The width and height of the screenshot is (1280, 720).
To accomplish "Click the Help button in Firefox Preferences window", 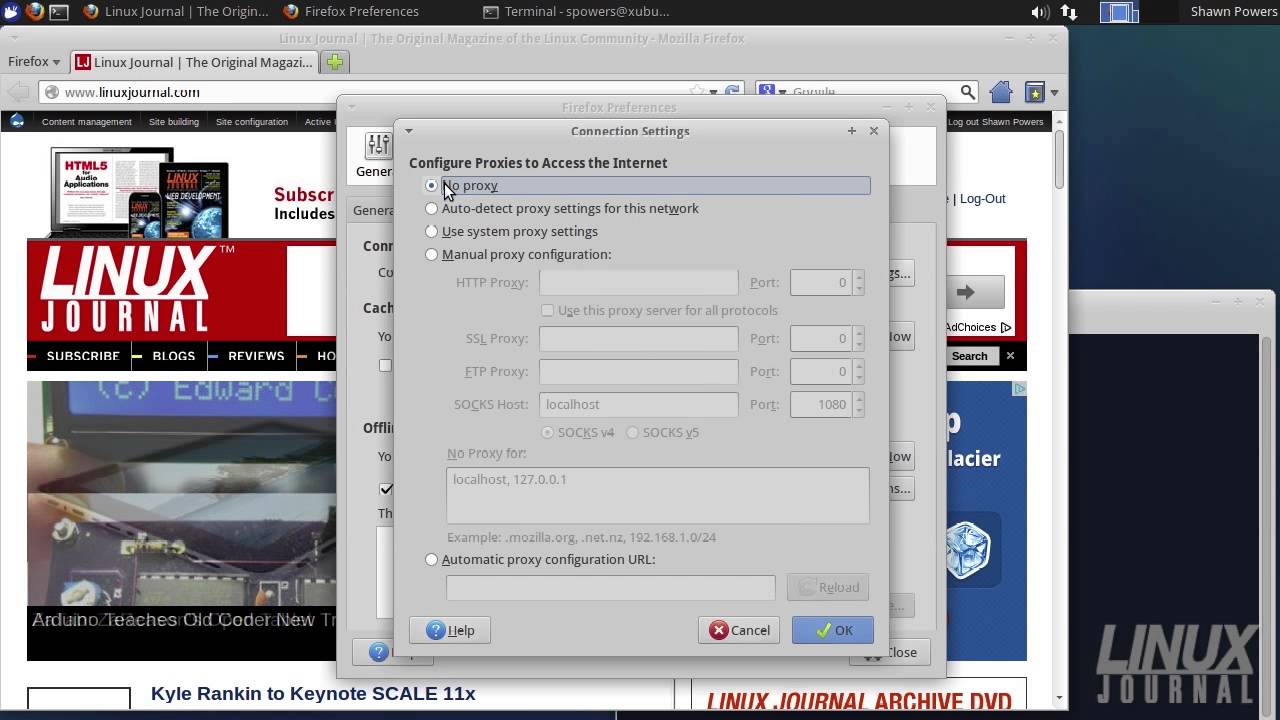I will click(378, 652).
